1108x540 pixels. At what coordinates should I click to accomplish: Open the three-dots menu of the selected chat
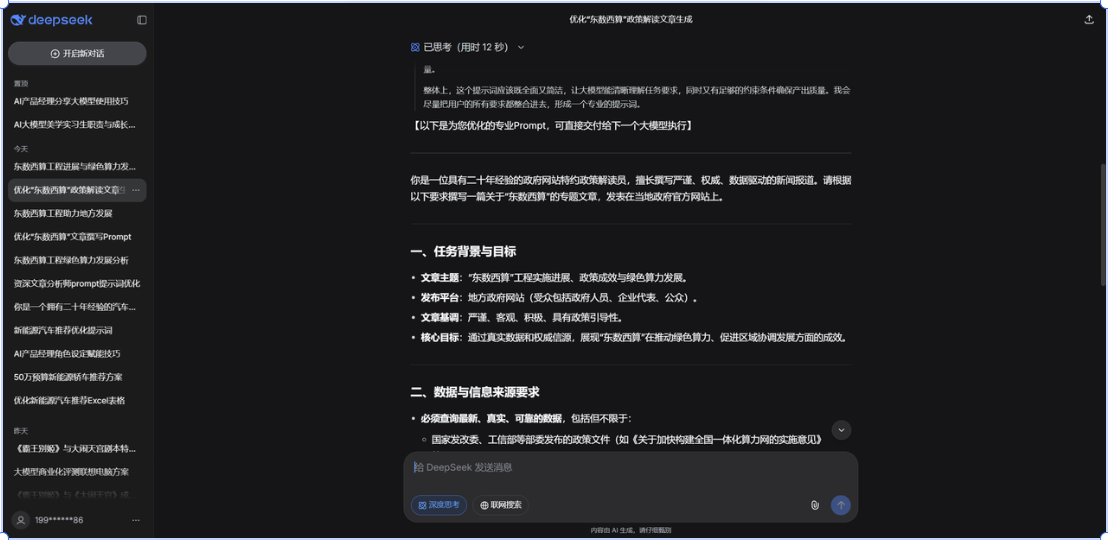[136, 190]
